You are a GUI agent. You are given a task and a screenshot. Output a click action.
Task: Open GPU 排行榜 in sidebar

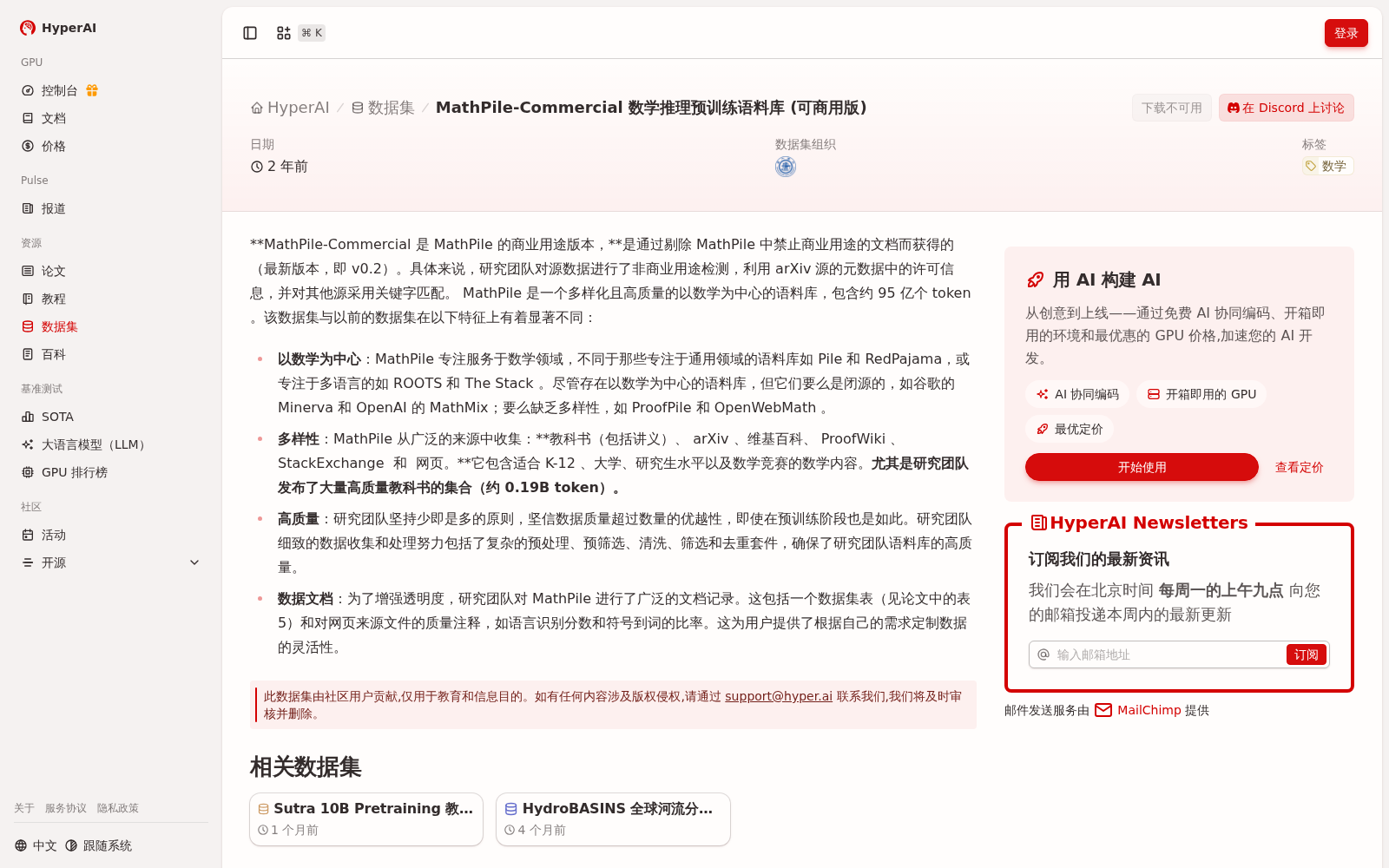75,472
